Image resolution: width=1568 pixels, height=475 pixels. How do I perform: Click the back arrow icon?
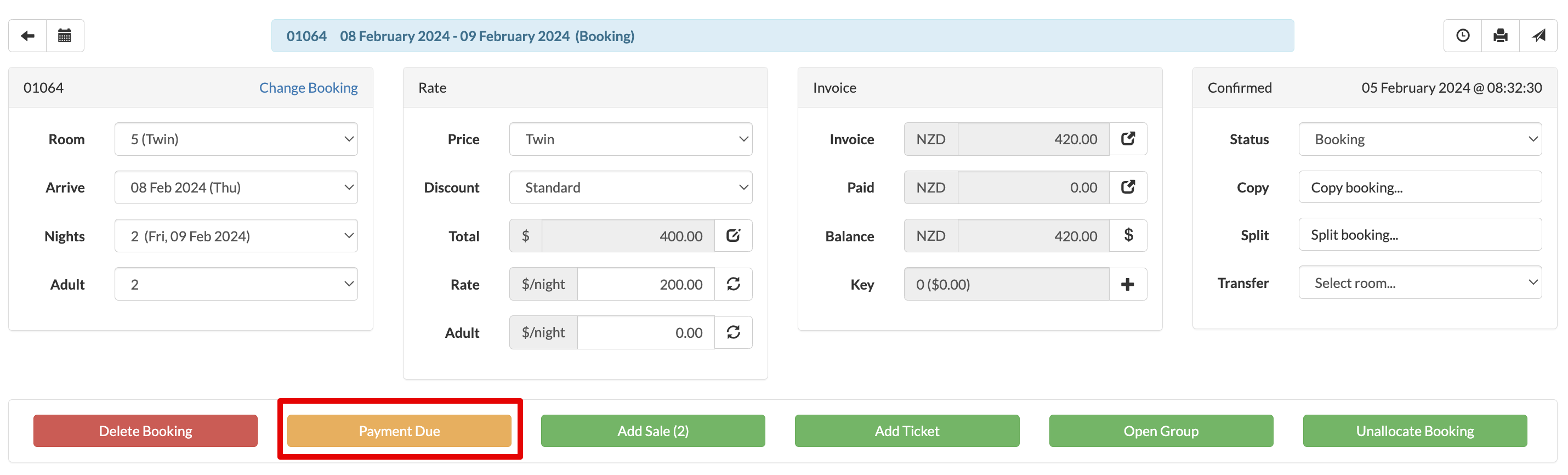coord(27,36)
